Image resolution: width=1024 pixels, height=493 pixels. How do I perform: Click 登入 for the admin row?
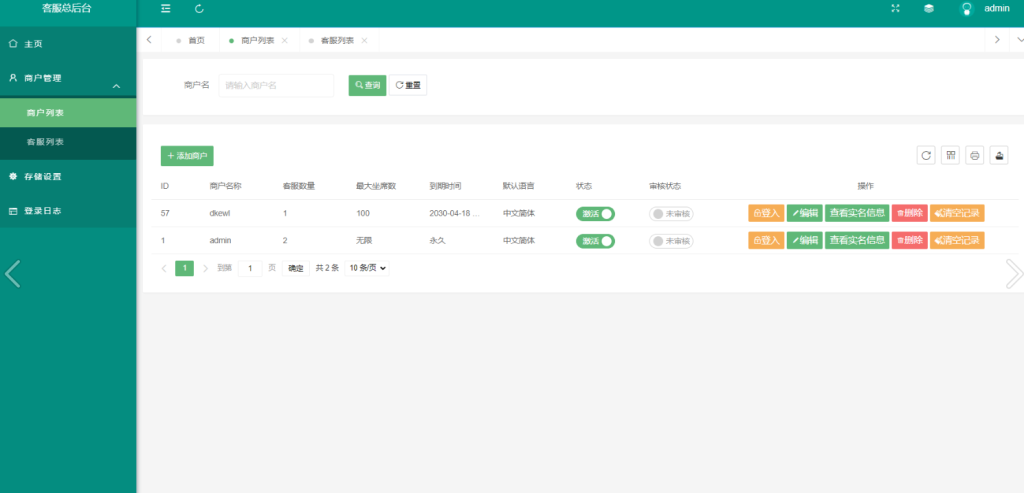point(766,240)
